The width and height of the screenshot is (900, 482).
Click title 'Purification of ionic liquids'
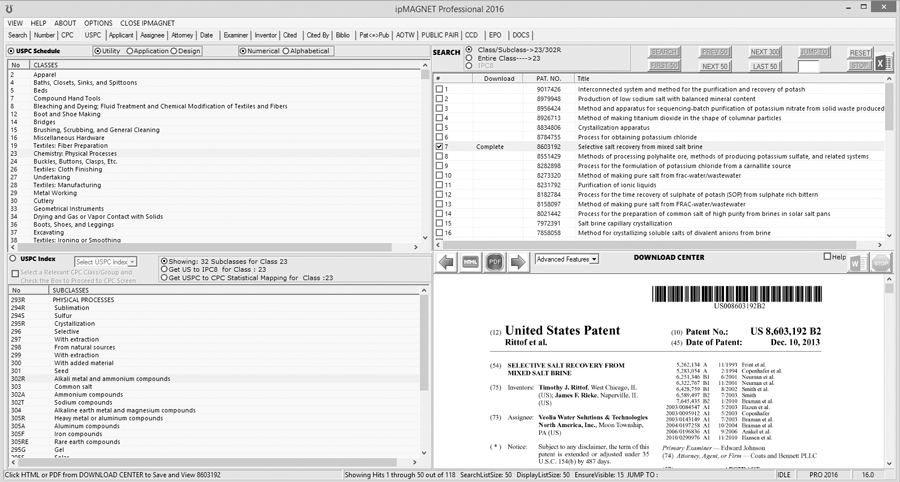pos(617,185)
